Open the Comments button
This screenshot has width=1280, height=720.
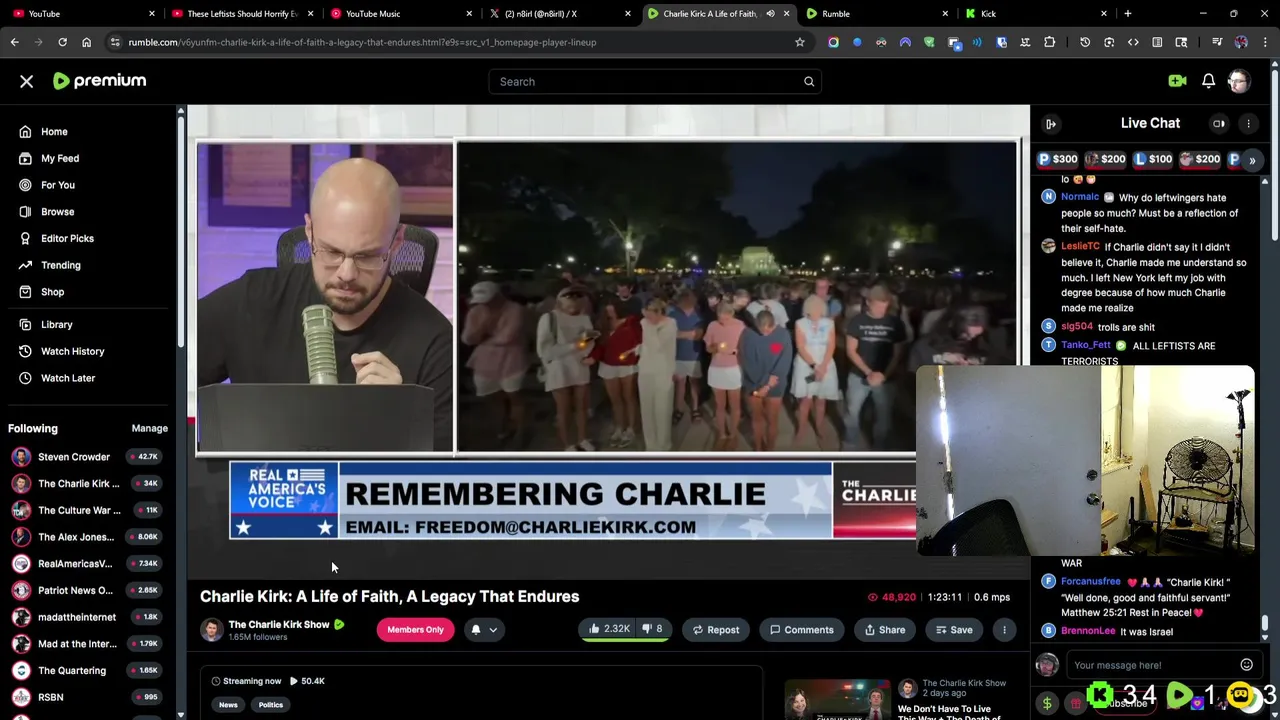[x=801, y=630]
